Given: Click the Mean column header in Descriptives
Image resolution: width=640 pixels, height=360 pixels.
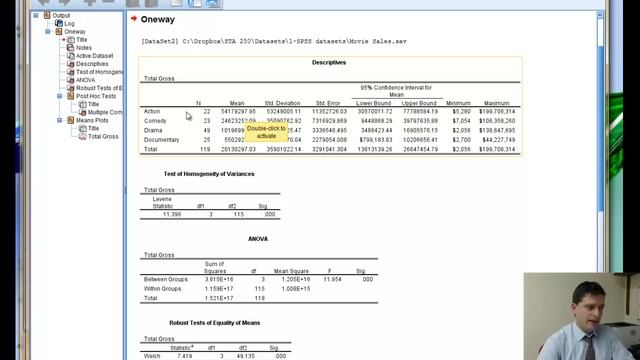Looking at the screenshot, I should pyautogui.click(x=237, y=103).
